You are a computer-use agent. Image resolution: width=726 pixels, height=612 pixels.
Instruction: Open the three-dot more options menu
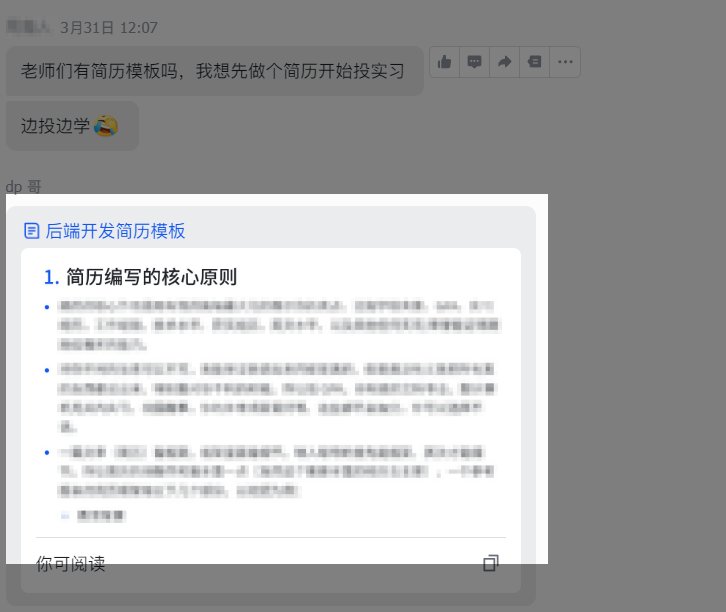click(565, 62)
